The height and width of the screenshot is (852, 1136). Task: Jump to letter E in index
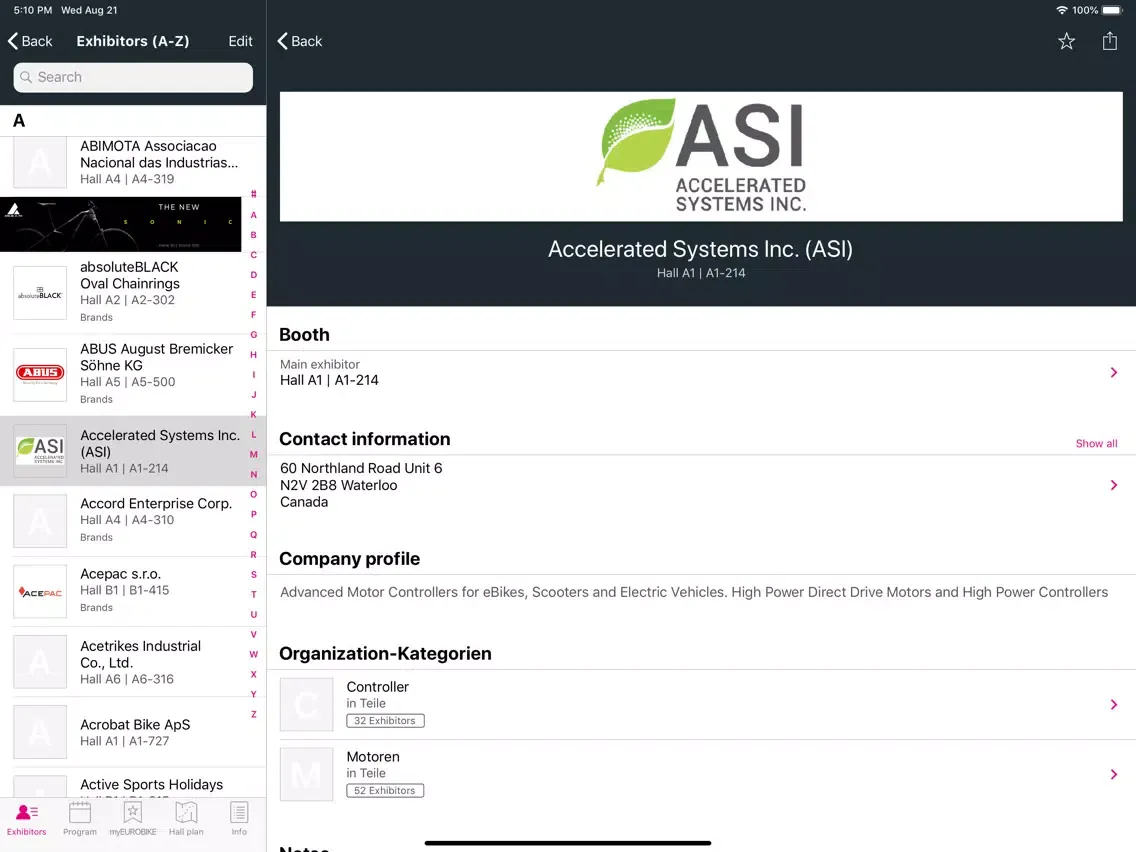pos(254,295)
